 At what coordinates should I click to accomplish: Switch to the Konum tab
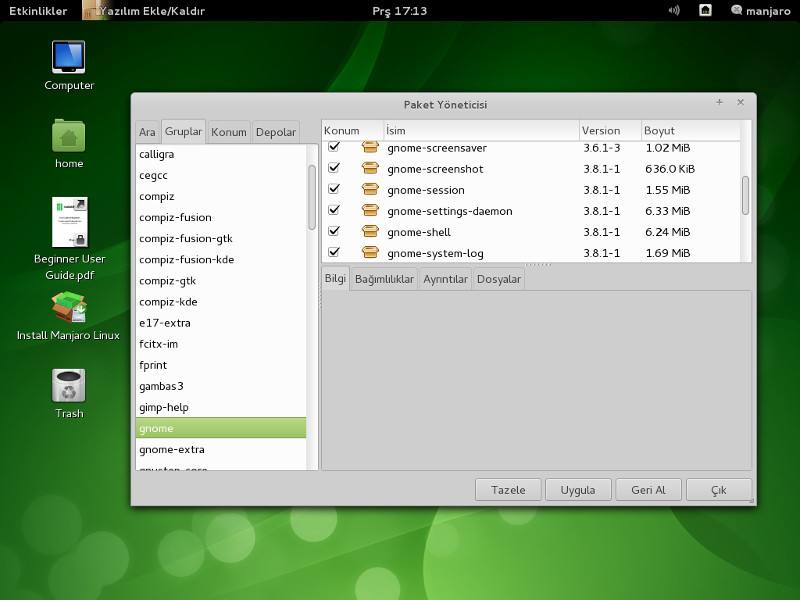229,132
